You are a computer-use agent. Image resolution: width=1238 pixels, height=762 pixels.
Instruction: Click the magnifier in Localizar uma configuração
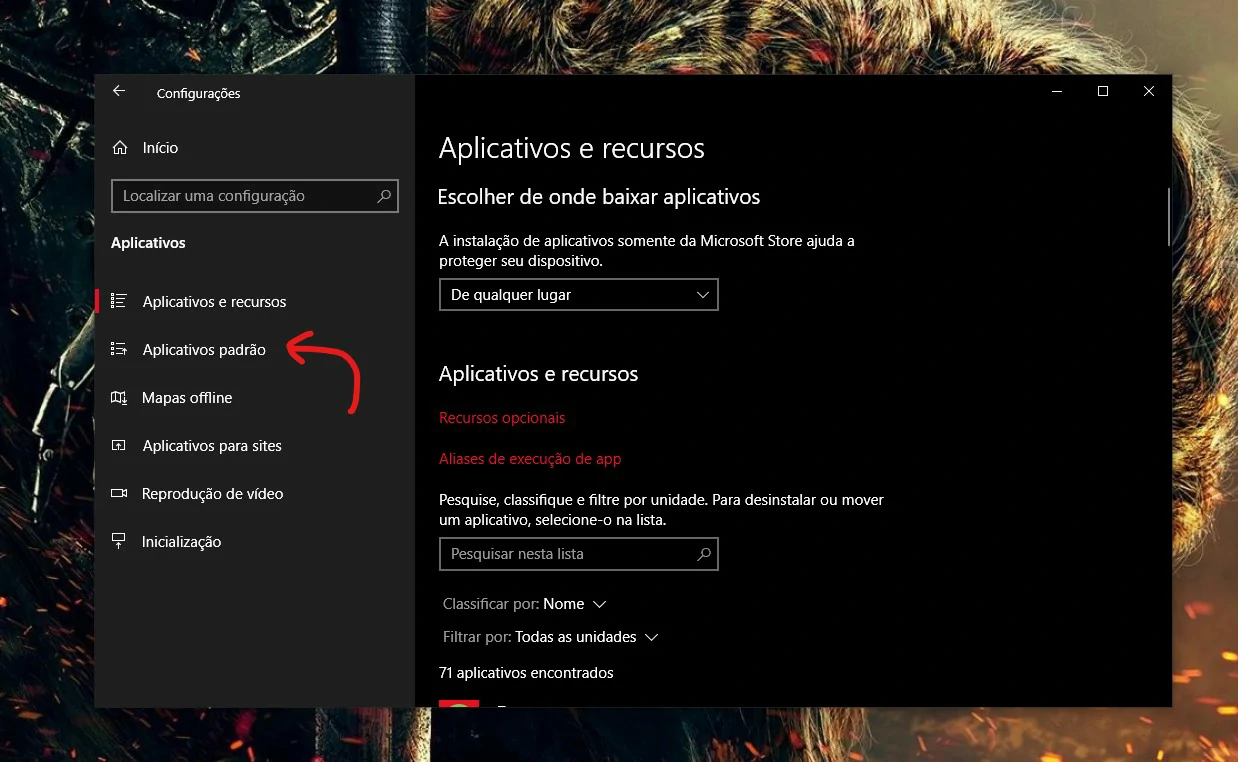(x=383, y=196)
